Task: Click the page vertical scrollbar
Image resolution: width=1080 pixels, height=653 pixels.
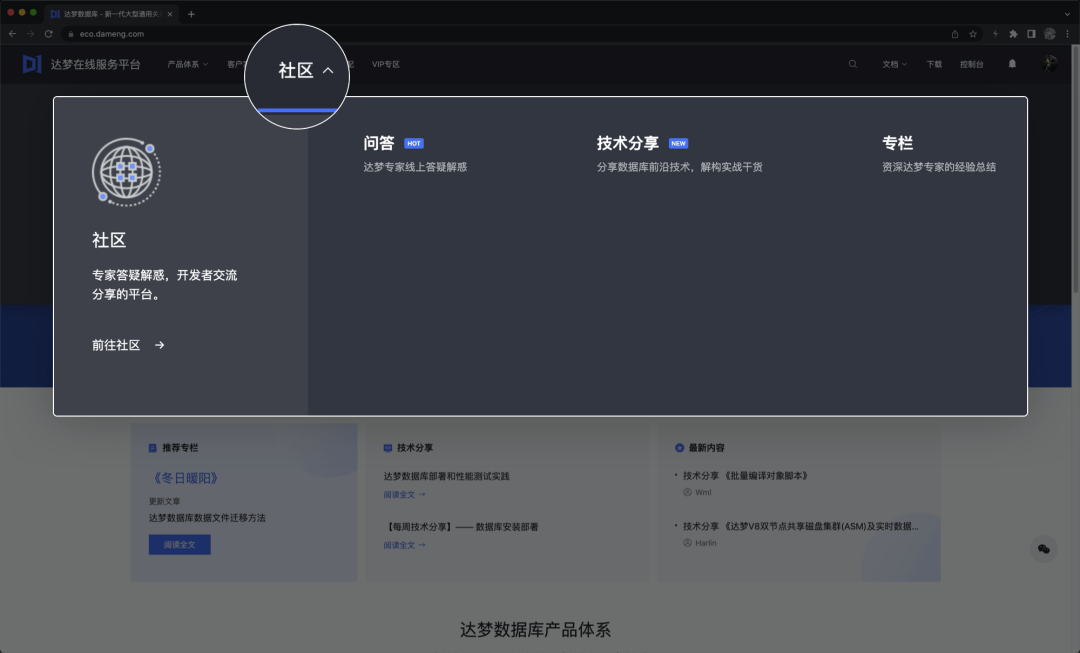Action: (x=1075, y=169)
